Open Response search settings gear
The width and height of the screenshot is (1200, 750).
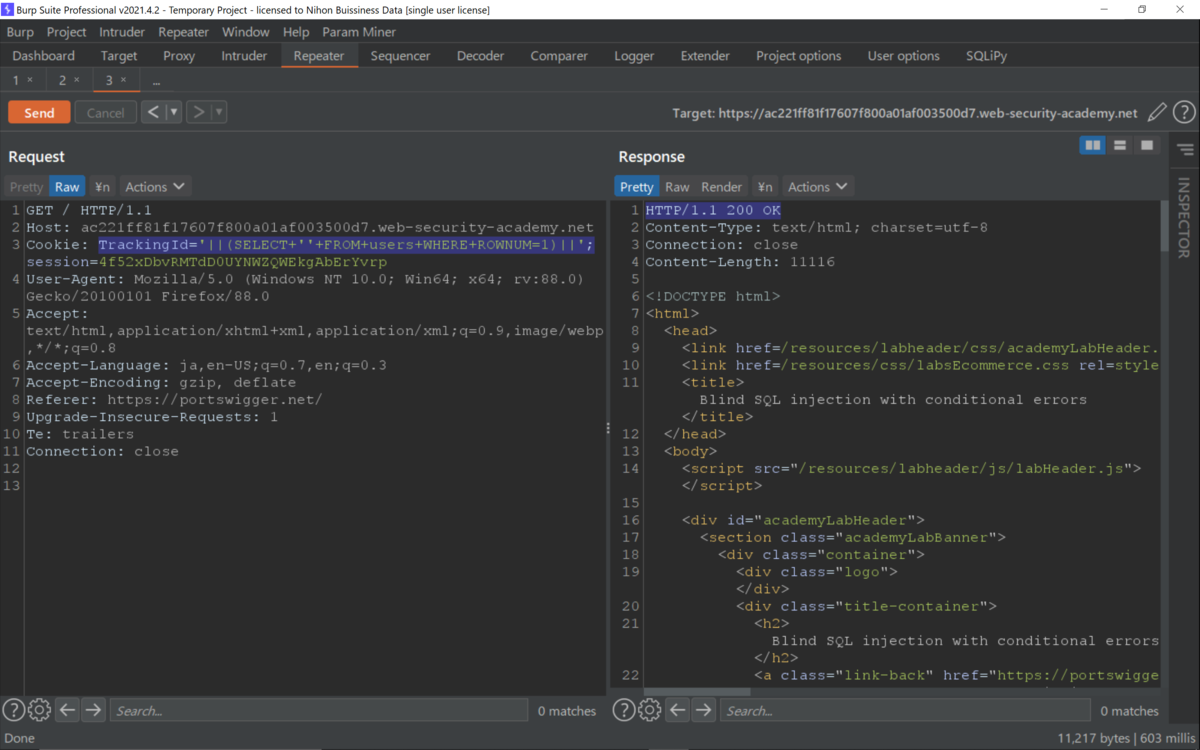click(x=649, y=710)
